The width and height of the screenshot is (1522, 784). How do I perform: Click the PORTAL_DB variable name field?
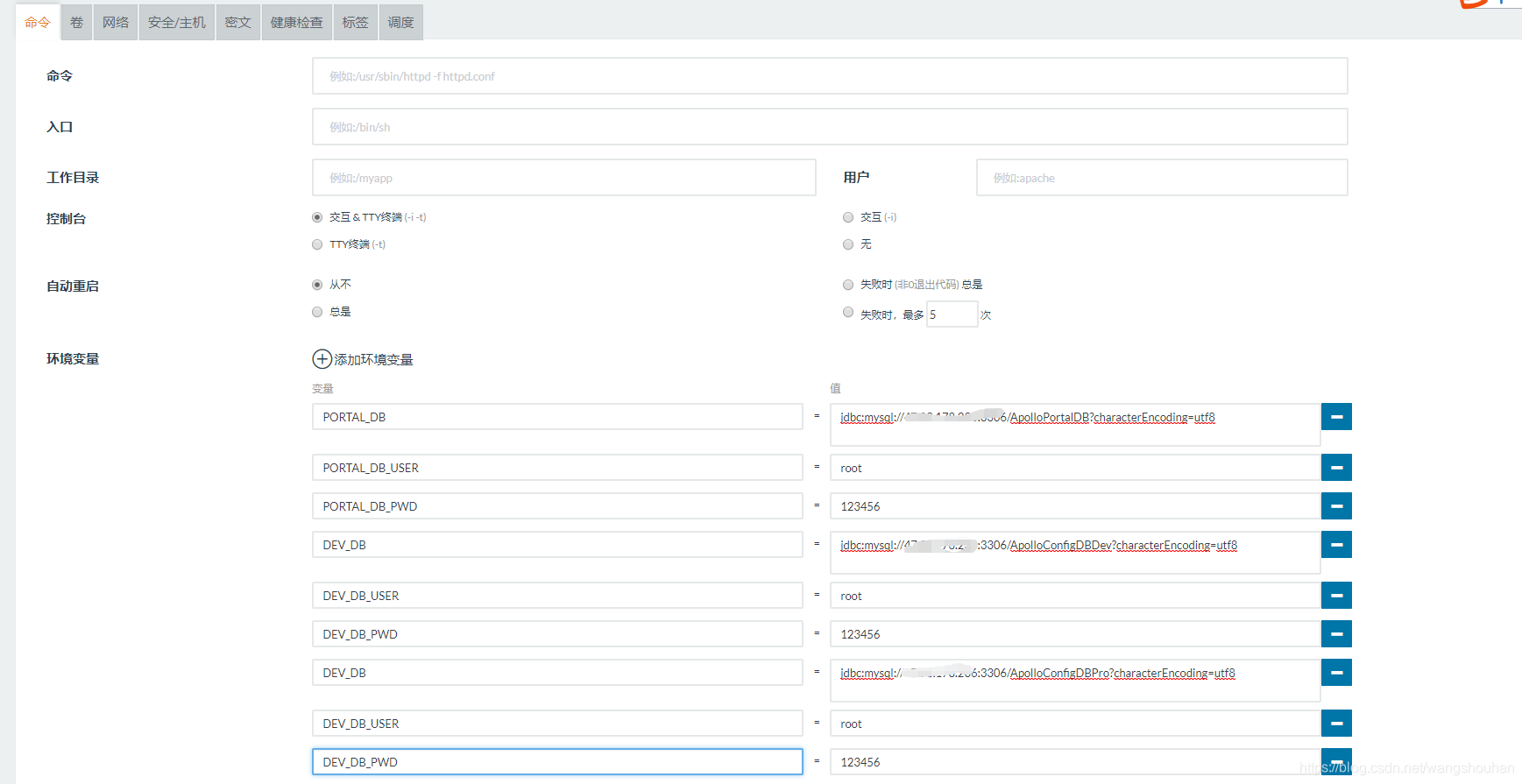[557, 417]
